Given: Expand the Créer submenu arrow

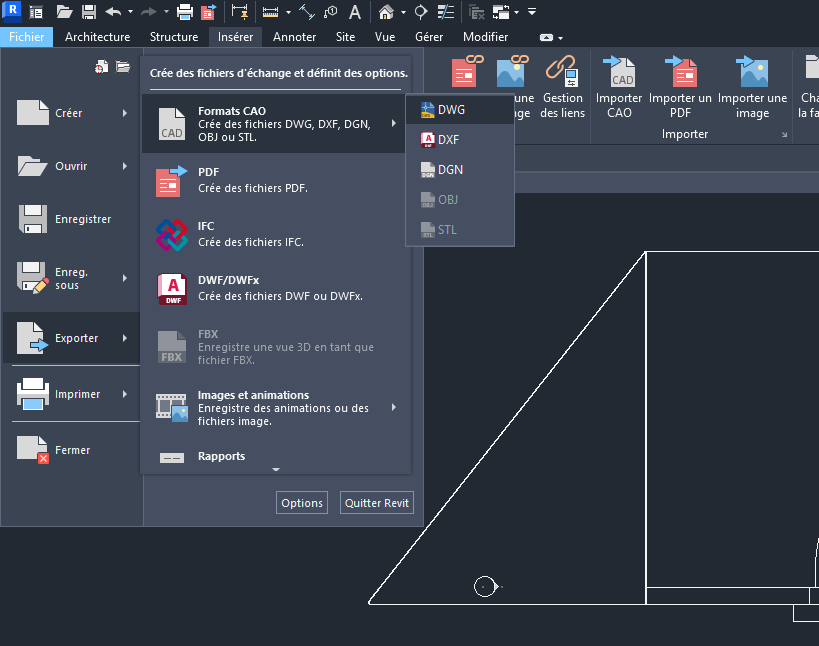Looking at the screenshot, I should tap(125, 113).
